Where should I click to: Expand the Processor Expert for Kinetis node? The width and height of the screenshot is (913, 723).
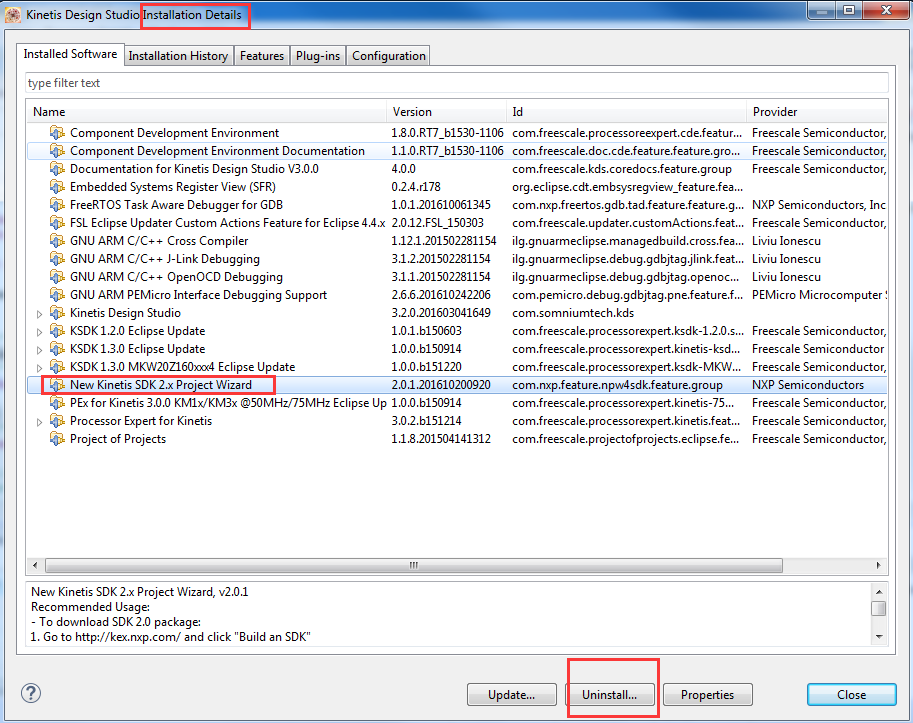click(39, 423)
